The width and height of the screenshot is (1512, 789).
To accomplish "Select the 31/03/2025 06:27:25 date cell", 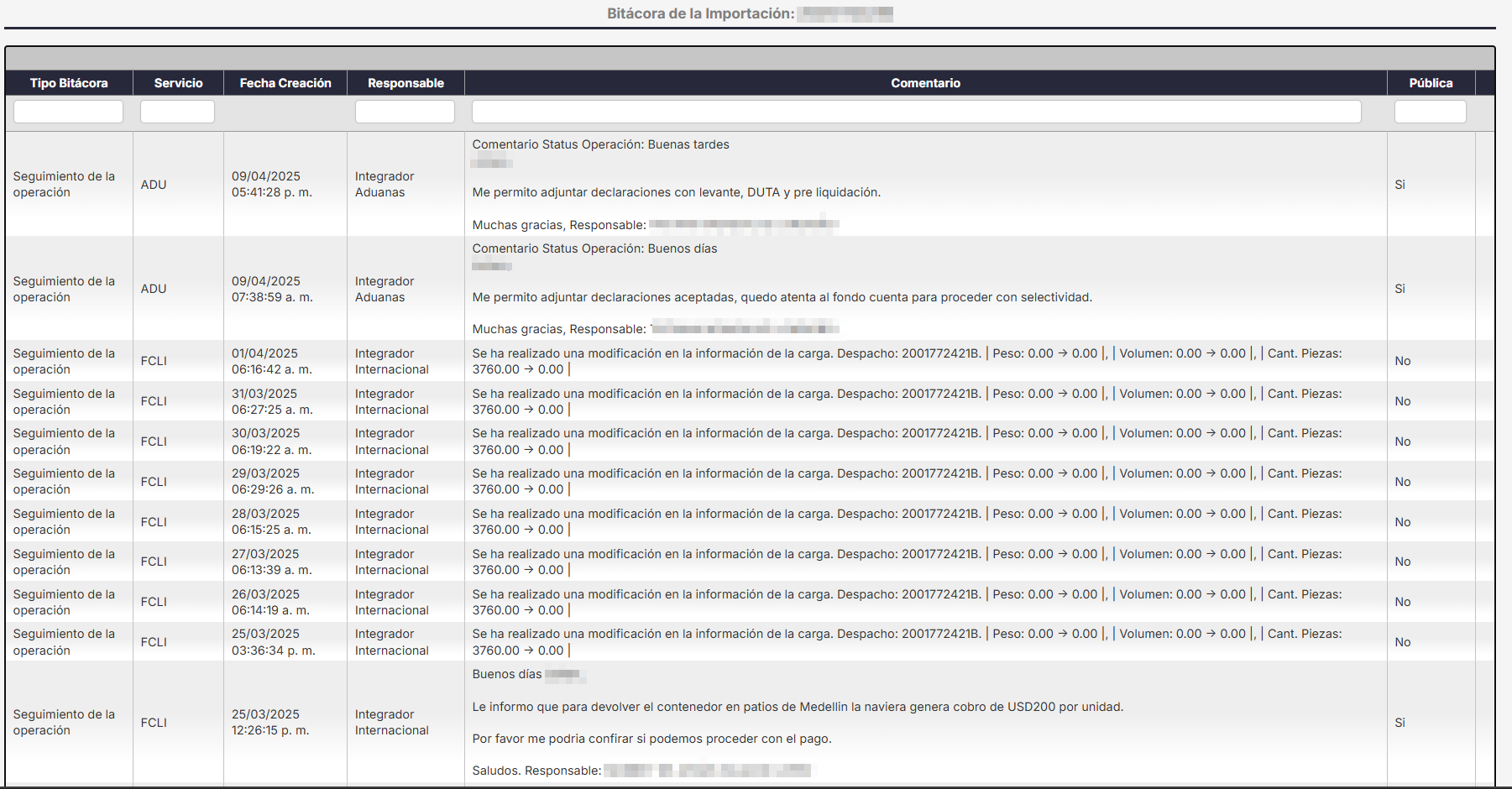I will click(272, 401).
